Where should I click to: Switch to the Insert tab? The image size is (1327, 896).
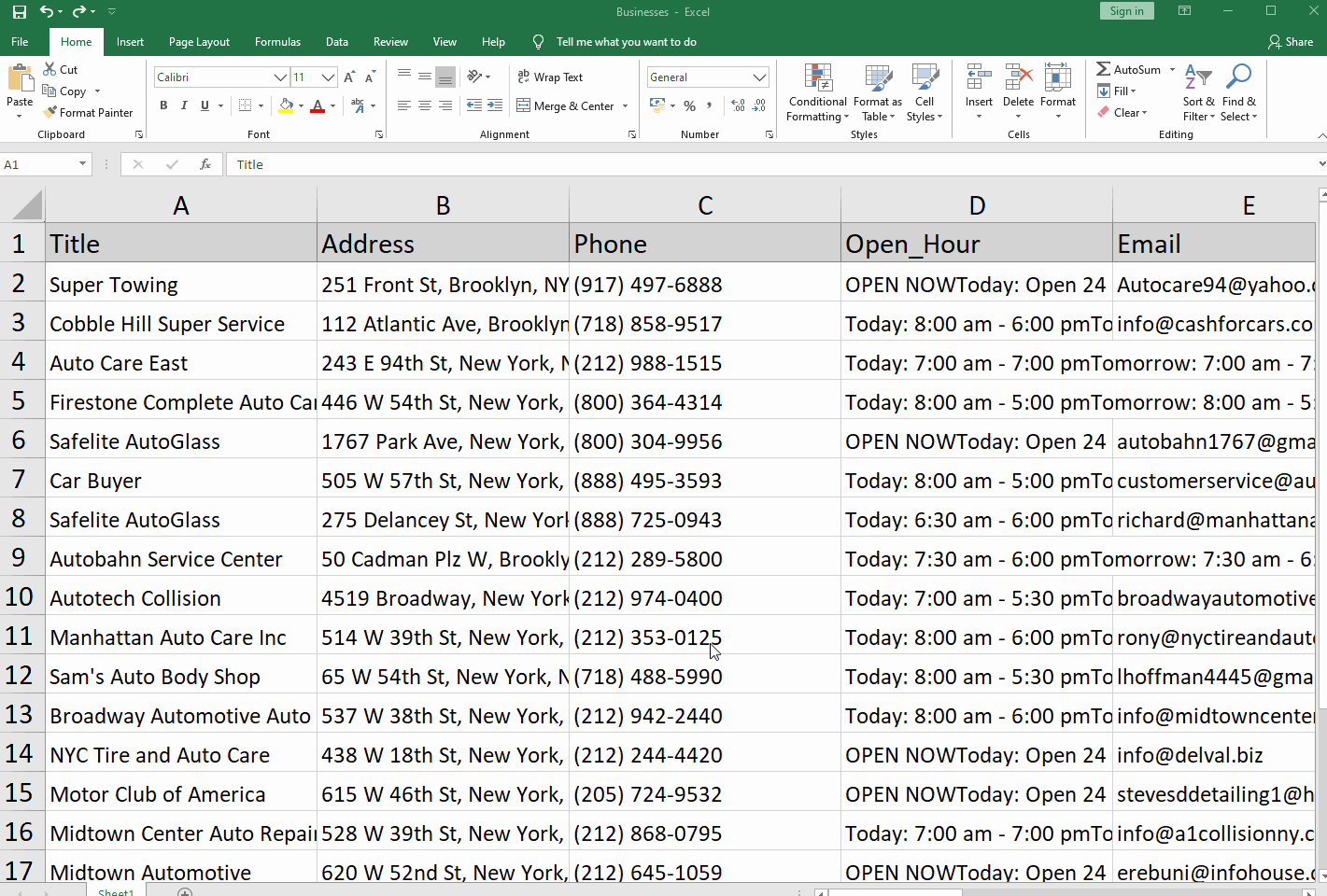tap(130, 42)
